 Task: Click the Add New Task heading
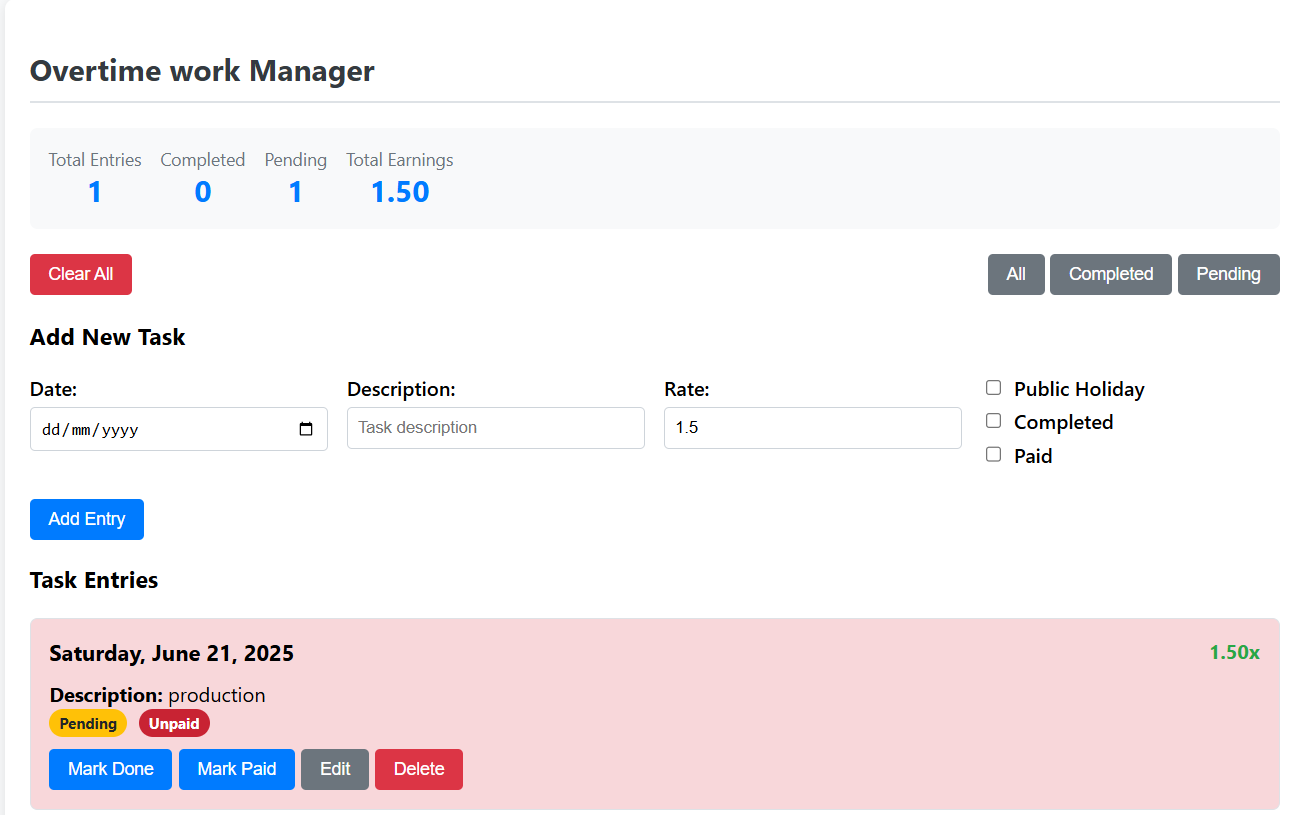[108, 337]
